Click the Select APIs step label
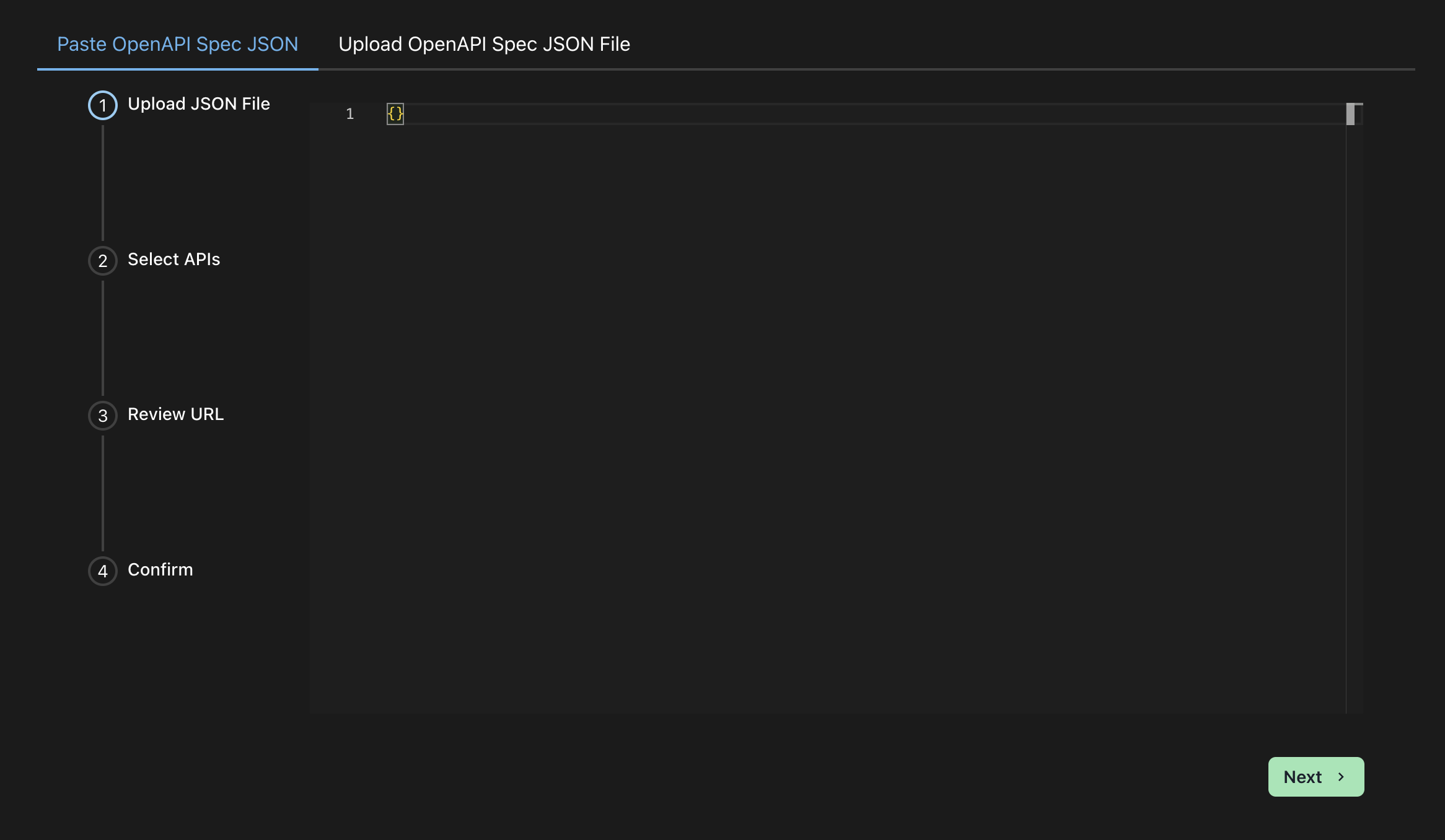This screenshot has width=1445, height=840. click(173, 260)
